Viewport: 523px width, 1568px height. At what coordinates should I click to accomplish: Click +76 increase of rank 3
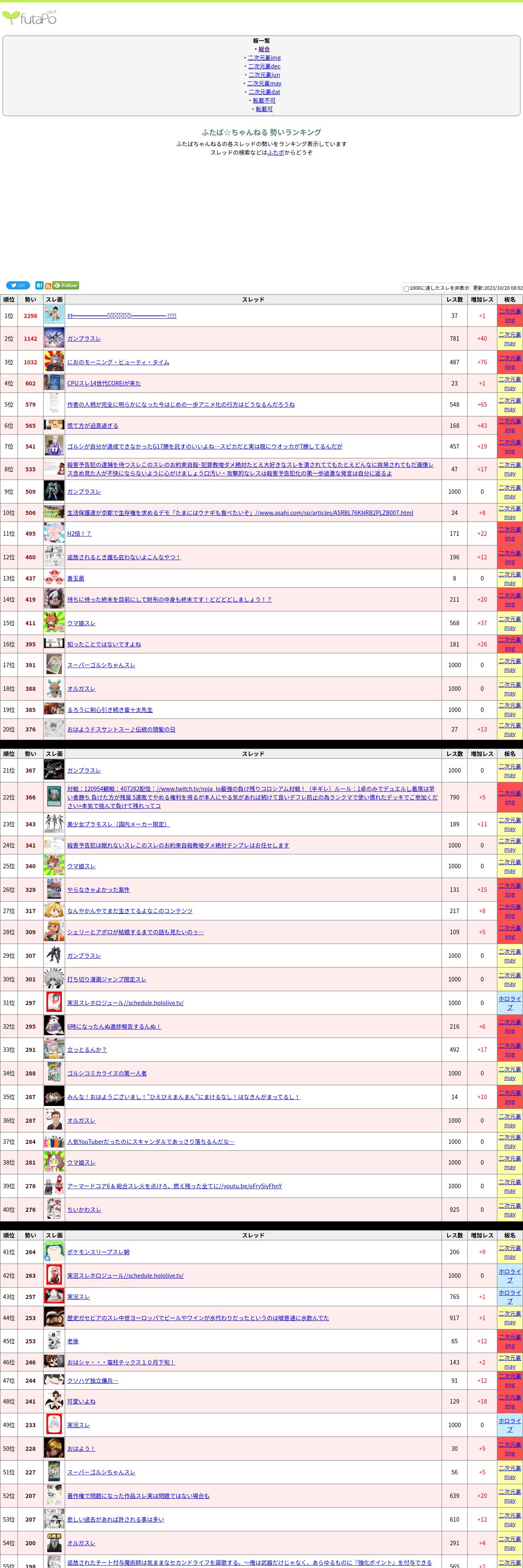point(482,362)
